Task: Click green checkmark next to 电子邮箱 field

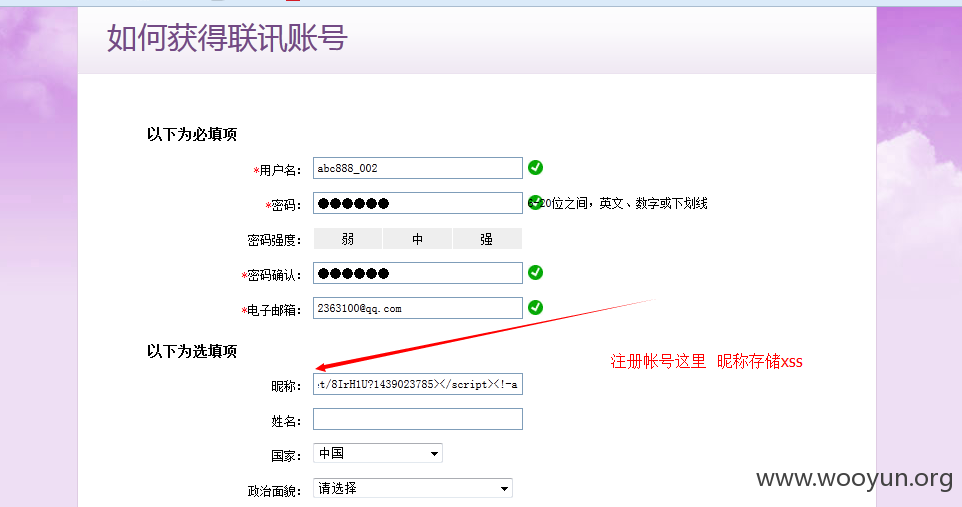Action: click(x=536, y=307)
